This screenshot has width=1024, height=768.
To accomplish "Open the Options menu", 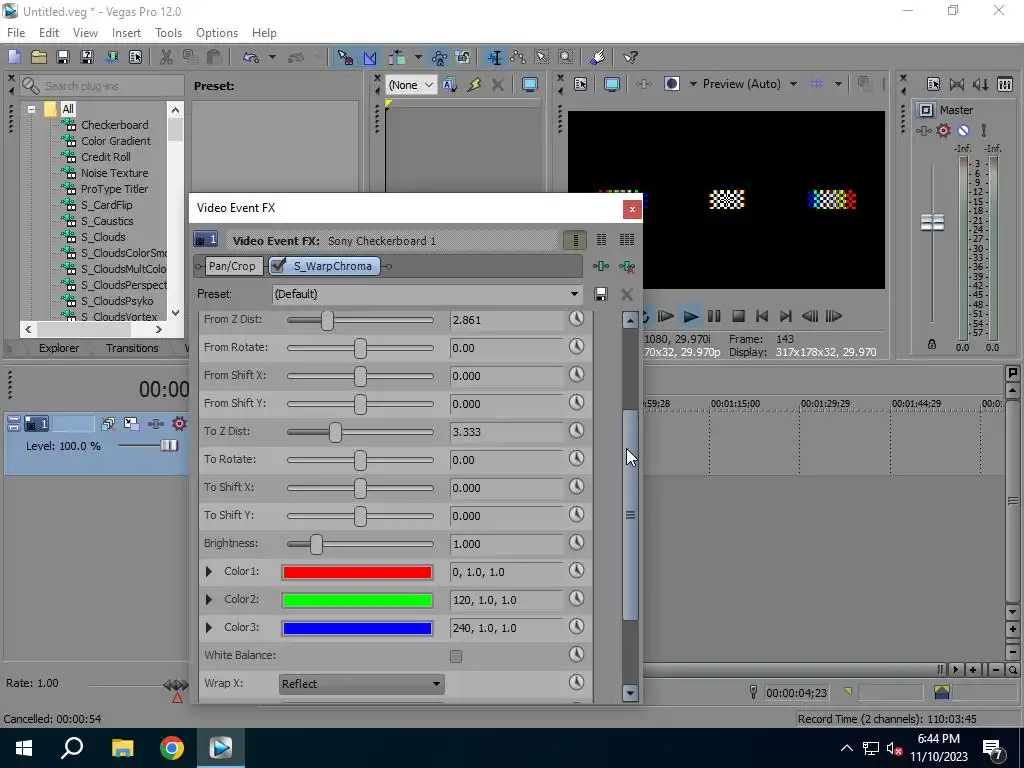I will pyautogui.click(x=217, y=33).
